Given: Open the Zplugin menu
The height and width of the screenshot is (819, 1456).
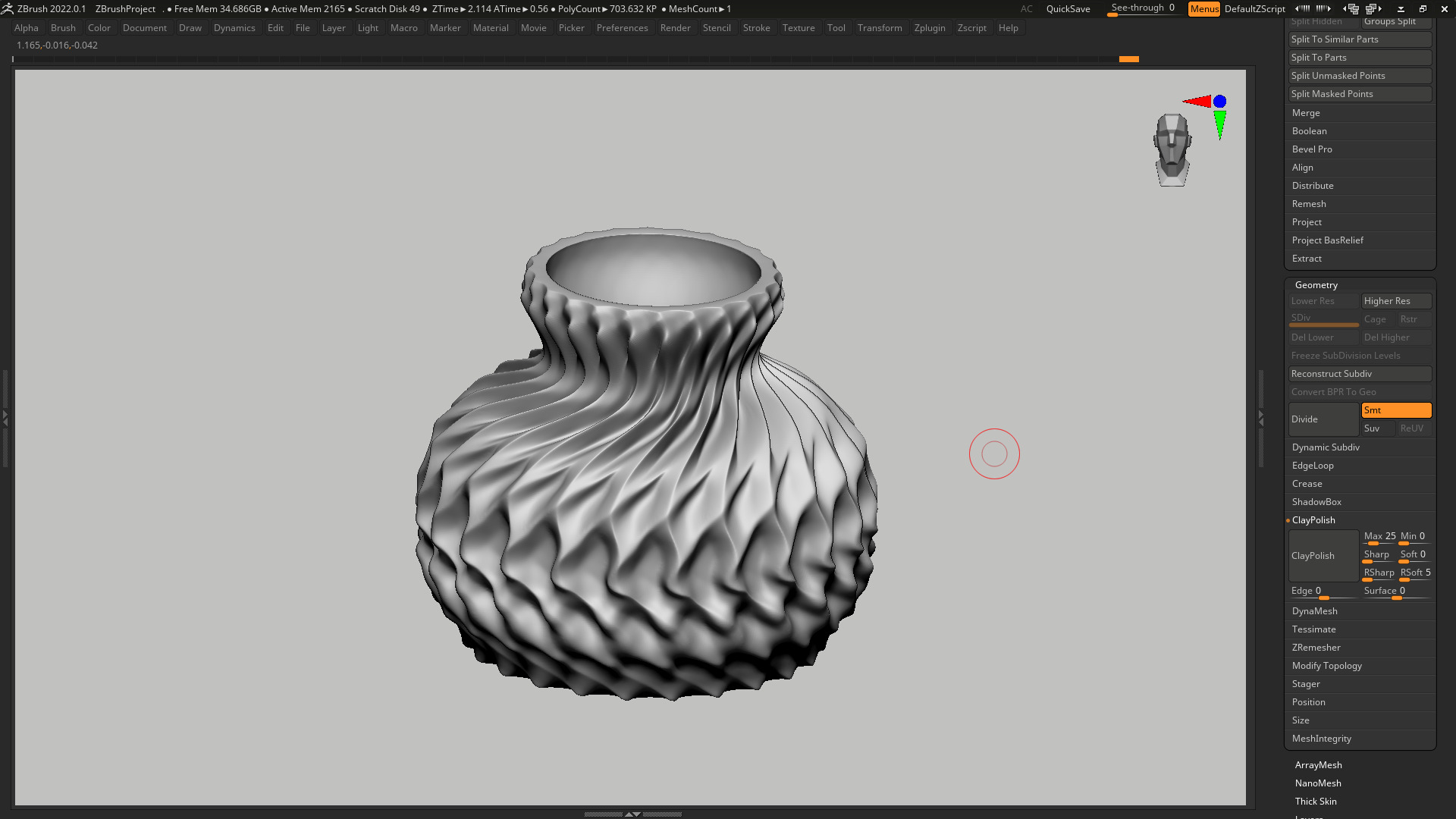Looking at the screenshot, I should point(930,28).
